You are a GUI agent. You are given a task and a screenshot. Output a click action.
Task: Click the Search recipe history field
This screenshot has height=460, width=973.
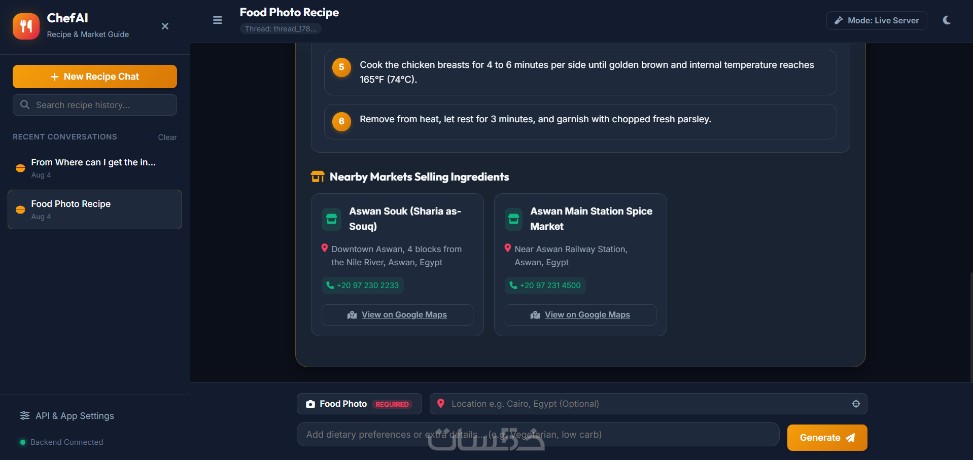95,105
